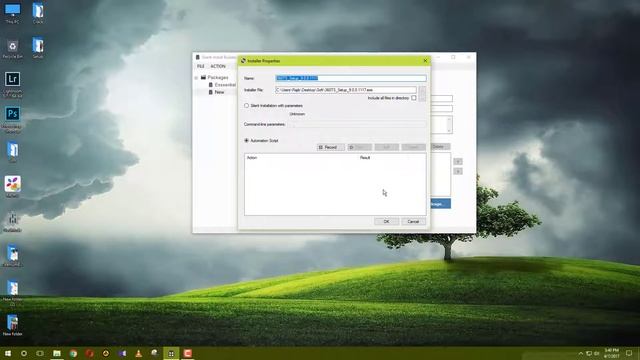Open the Setup folder on desktop
640x360 pixels.
pyautogui.click(x=38, y=48)
